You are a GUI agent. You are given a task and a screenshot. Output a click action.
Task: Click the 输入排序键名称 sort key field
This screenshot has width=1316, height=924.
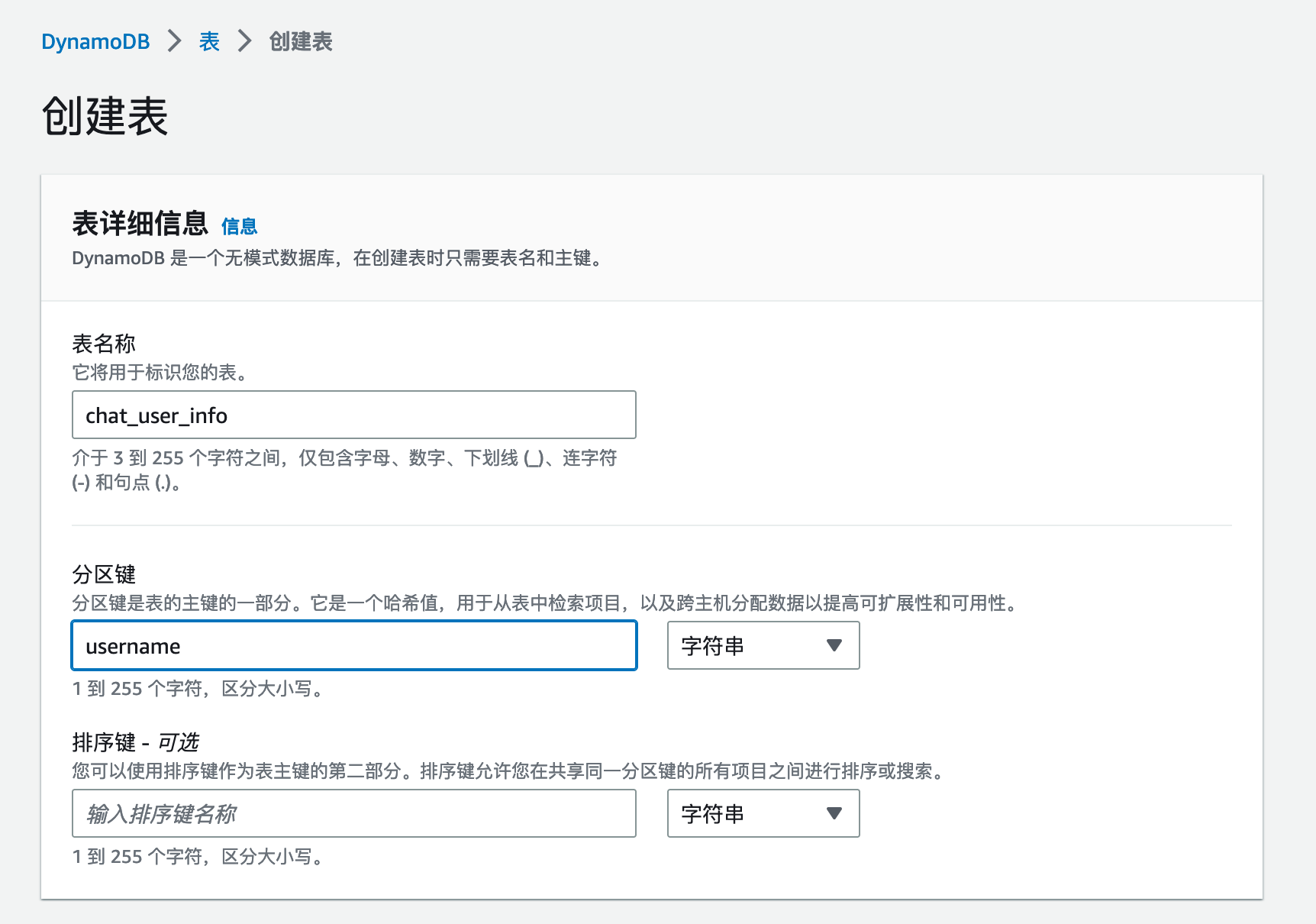354,813
